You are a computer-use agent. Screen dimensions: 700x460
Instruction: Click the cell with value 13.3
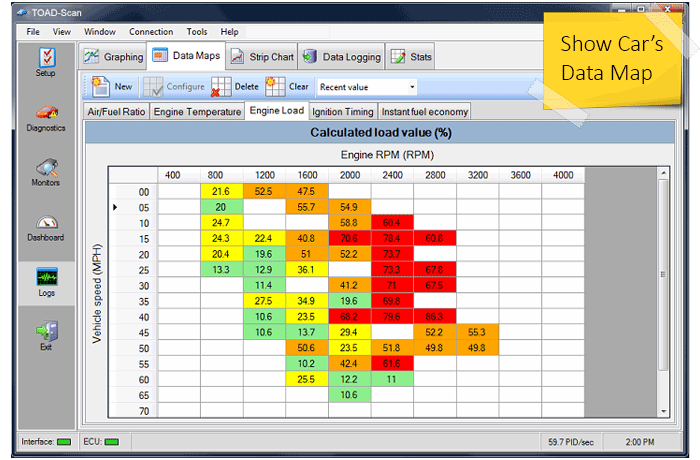point(222,270)
